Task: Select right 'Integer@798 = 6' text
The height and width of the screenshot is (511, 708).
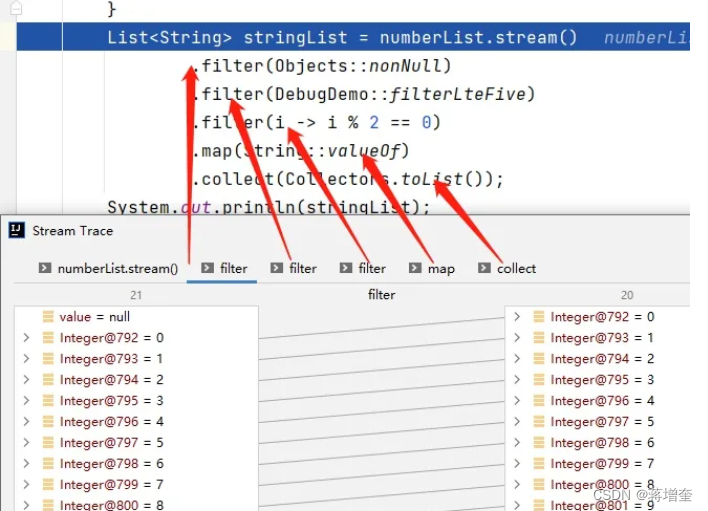Action: (x=602, y=442)
